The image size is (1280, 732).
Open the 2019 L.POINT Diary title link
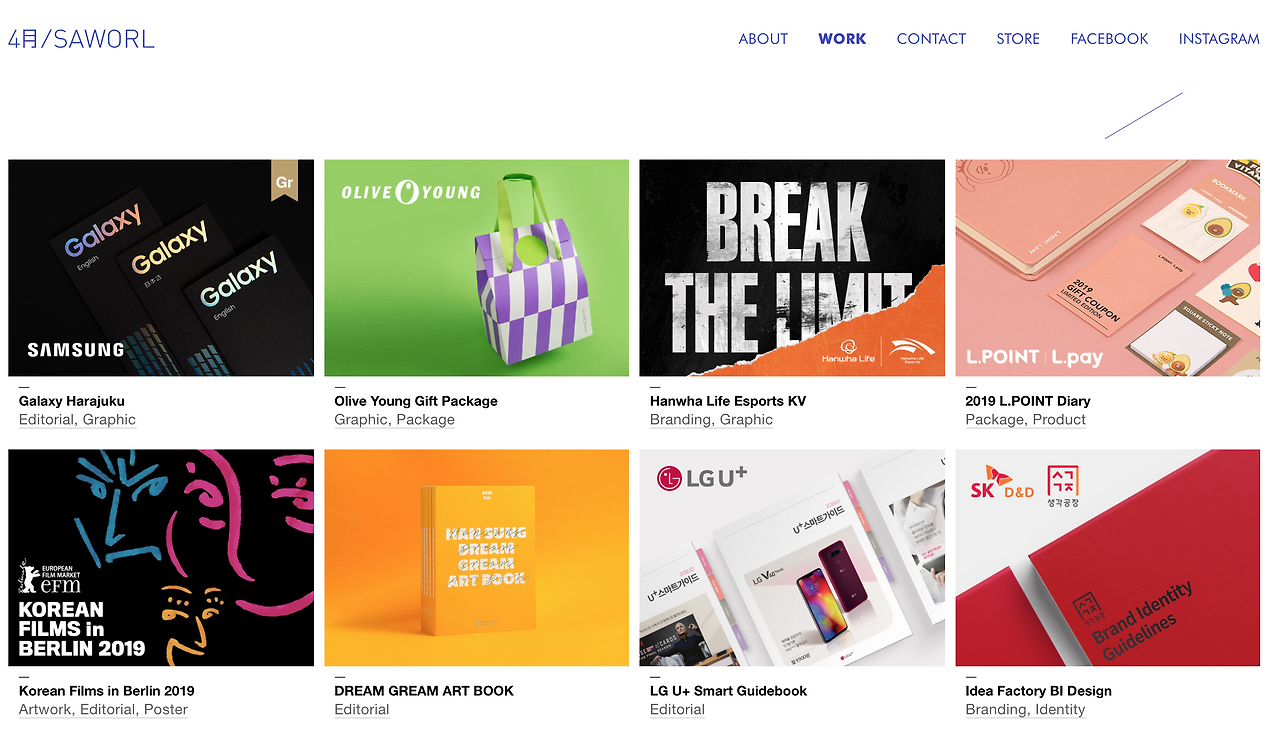[x=1028, y=401]
